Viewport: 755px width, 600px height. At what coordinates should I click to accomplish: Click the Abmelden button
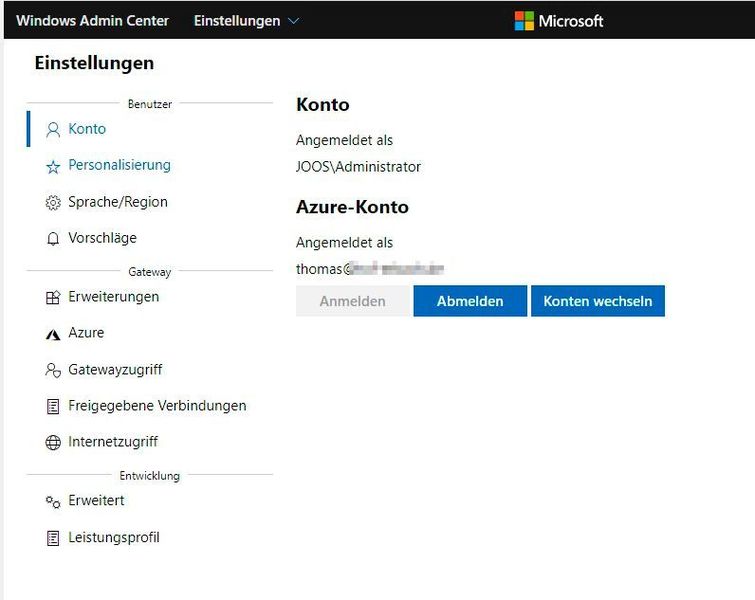click(x=470, y=301)
